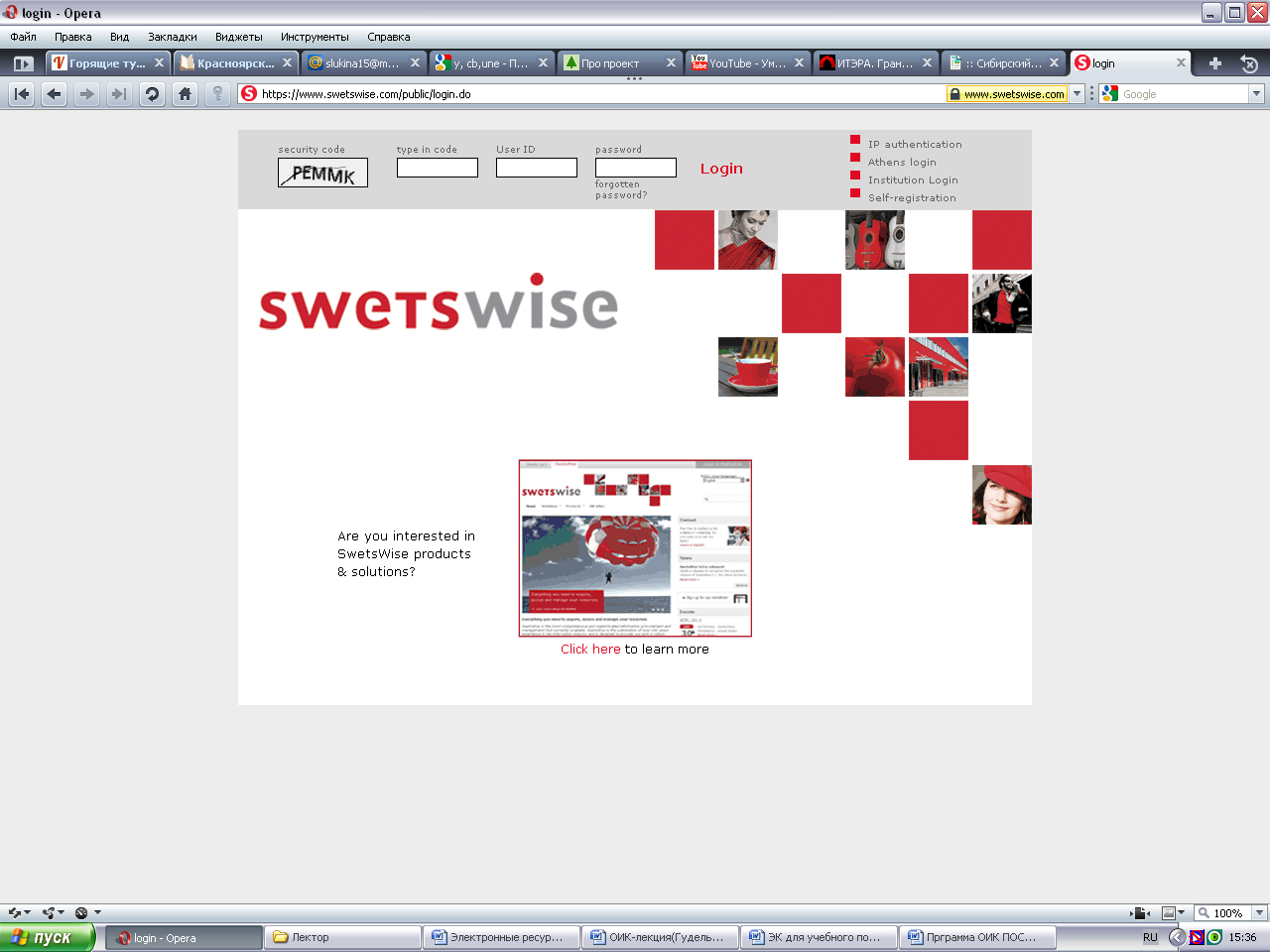Screen dimensions: 1270x952
Task: Click the Google search input box
Action: (x=1184, y=94)
